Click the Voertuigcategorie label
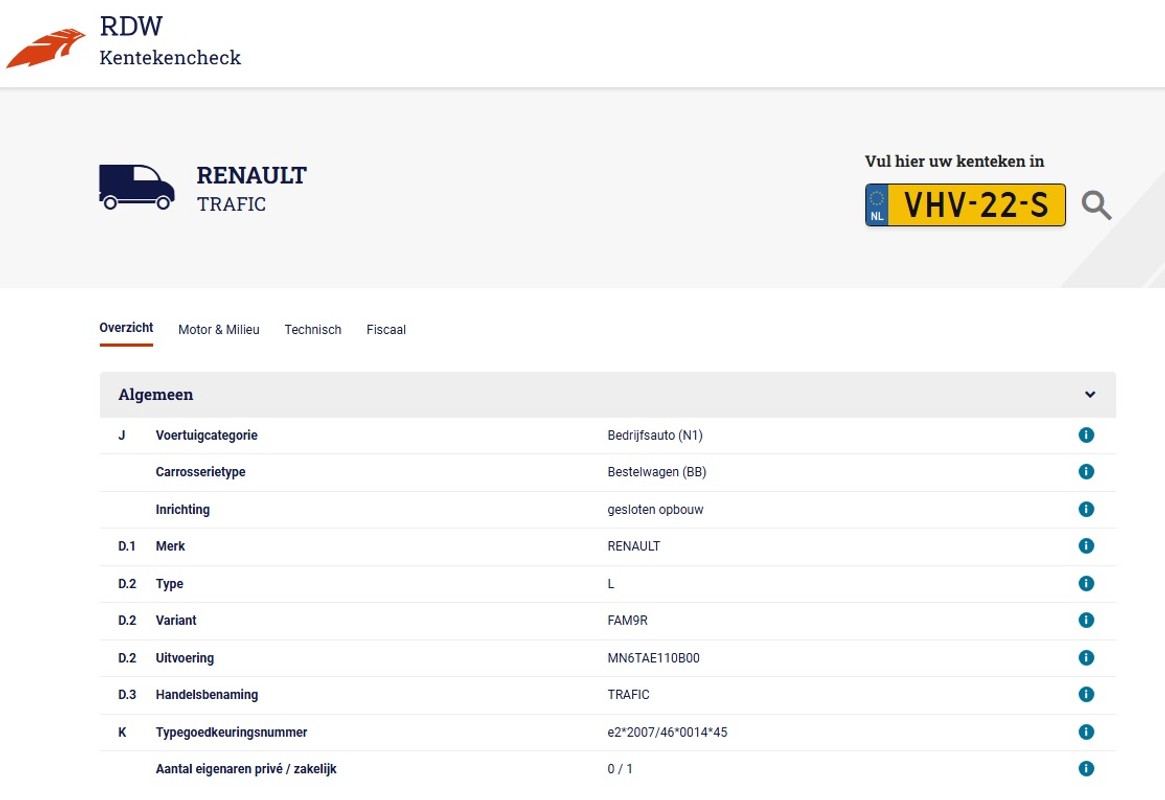This screenshot has width=1165, height=800. [x=207, y=435]
